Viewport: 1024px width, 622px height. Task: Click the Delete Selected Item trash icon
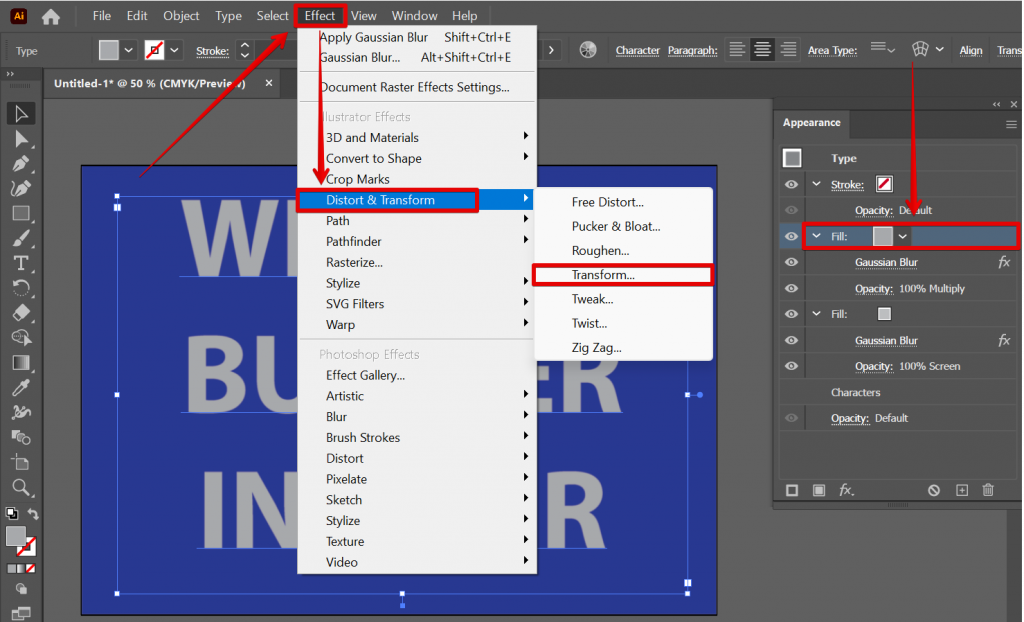988,489
